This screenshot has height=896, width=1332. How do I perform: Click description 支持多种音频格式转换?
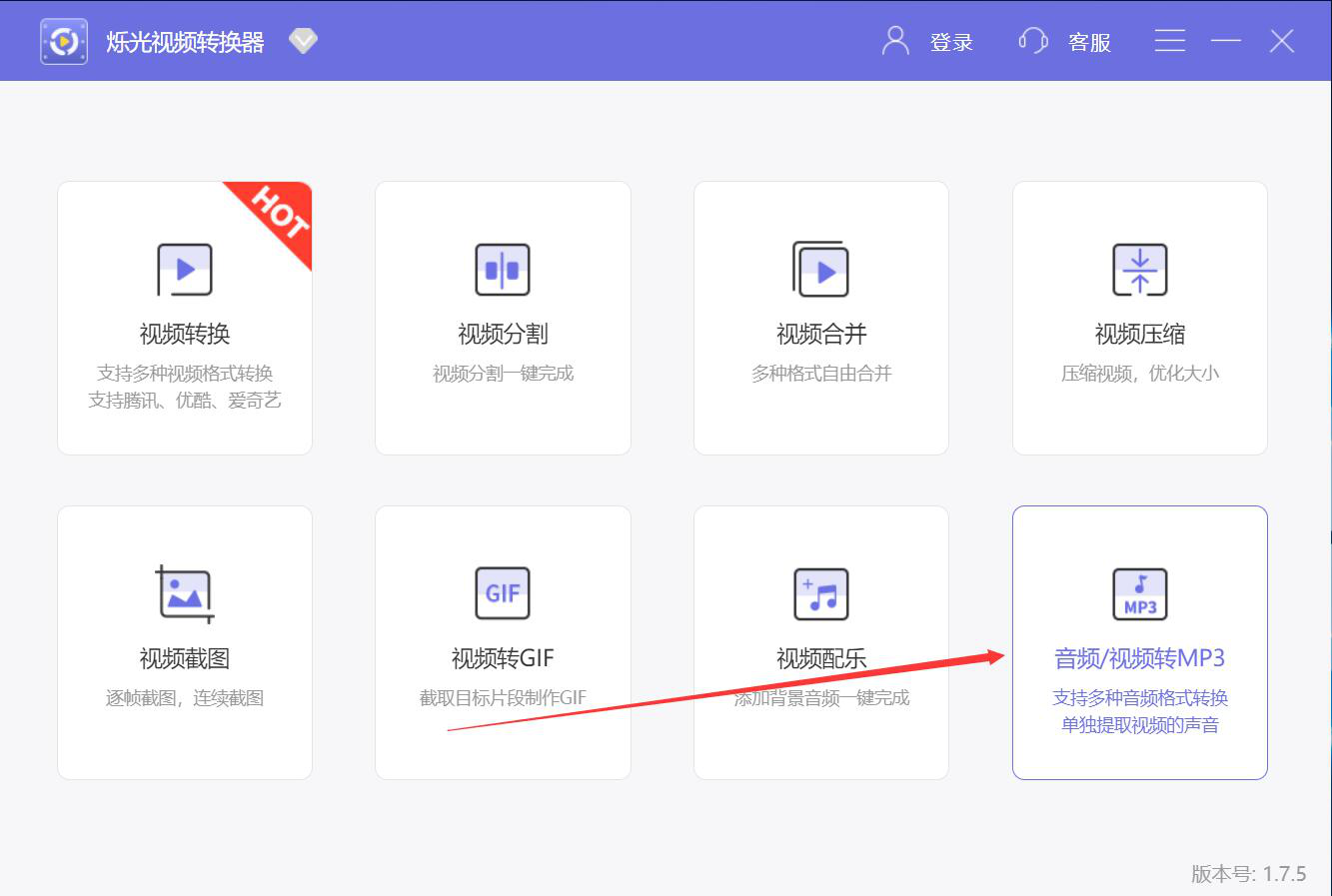[1140, 698]
